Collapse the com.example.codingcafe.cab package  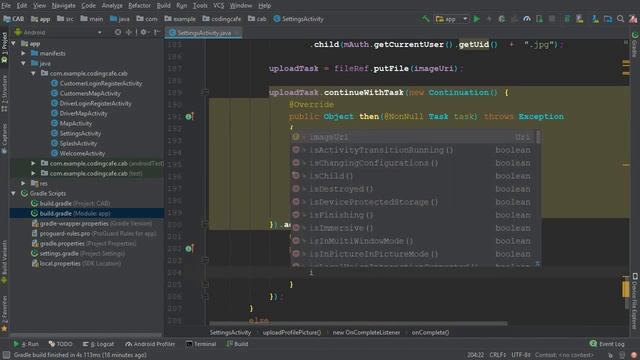[x=33, y=73]
